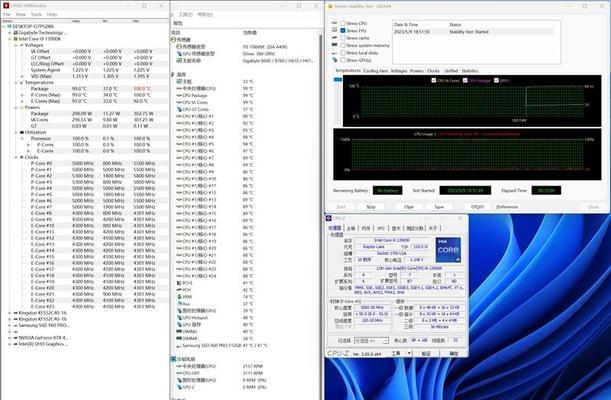Click the Stress system memory module icon
611x400 pixels.
point(334,45)
